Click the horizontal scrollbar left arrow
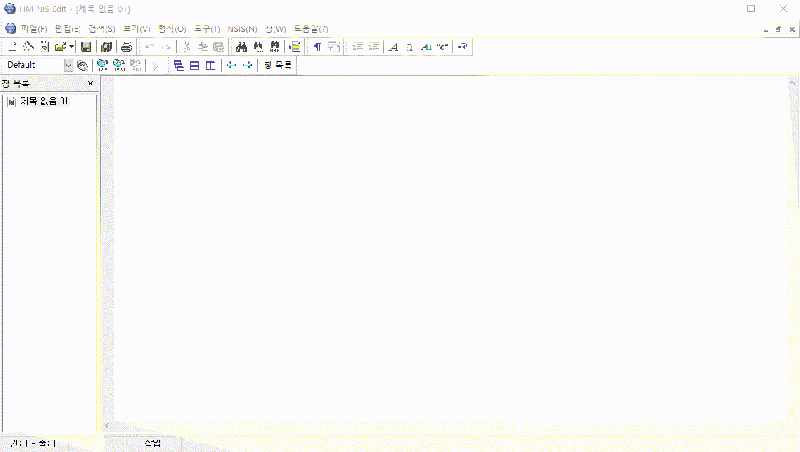Viewport: 800px width, 452px height. [x=107, y=426]
